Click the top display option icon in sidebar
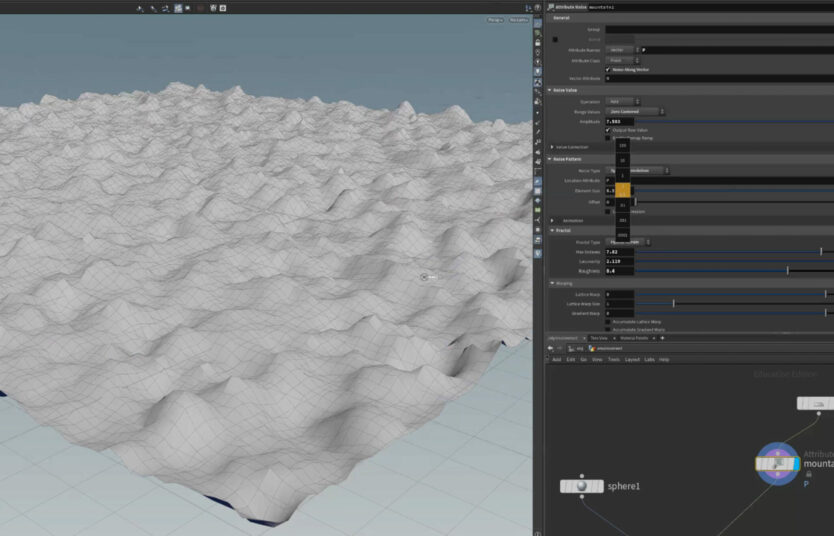 click(538, 21)
